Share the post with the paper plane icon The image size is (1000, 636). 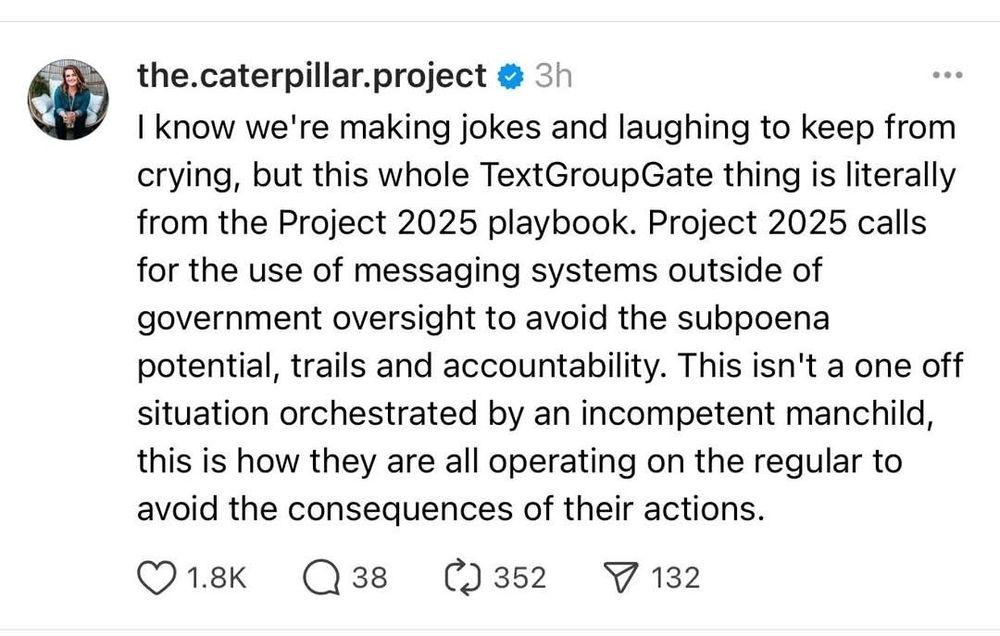pos(621,578)
